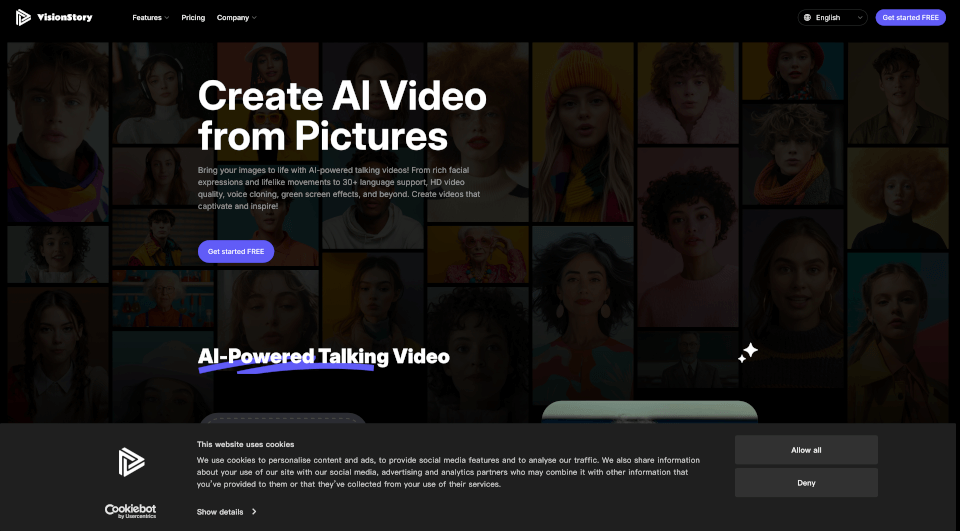Click Get started FREE in the top bar

[x=910, y=17]
